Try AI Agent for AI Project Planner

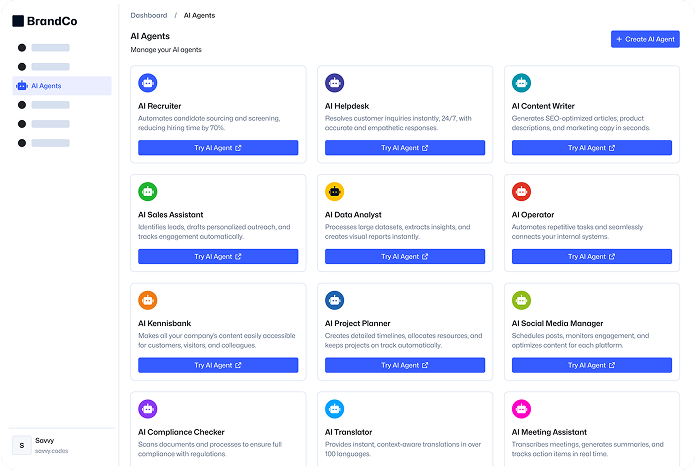(x=405, y=366)
